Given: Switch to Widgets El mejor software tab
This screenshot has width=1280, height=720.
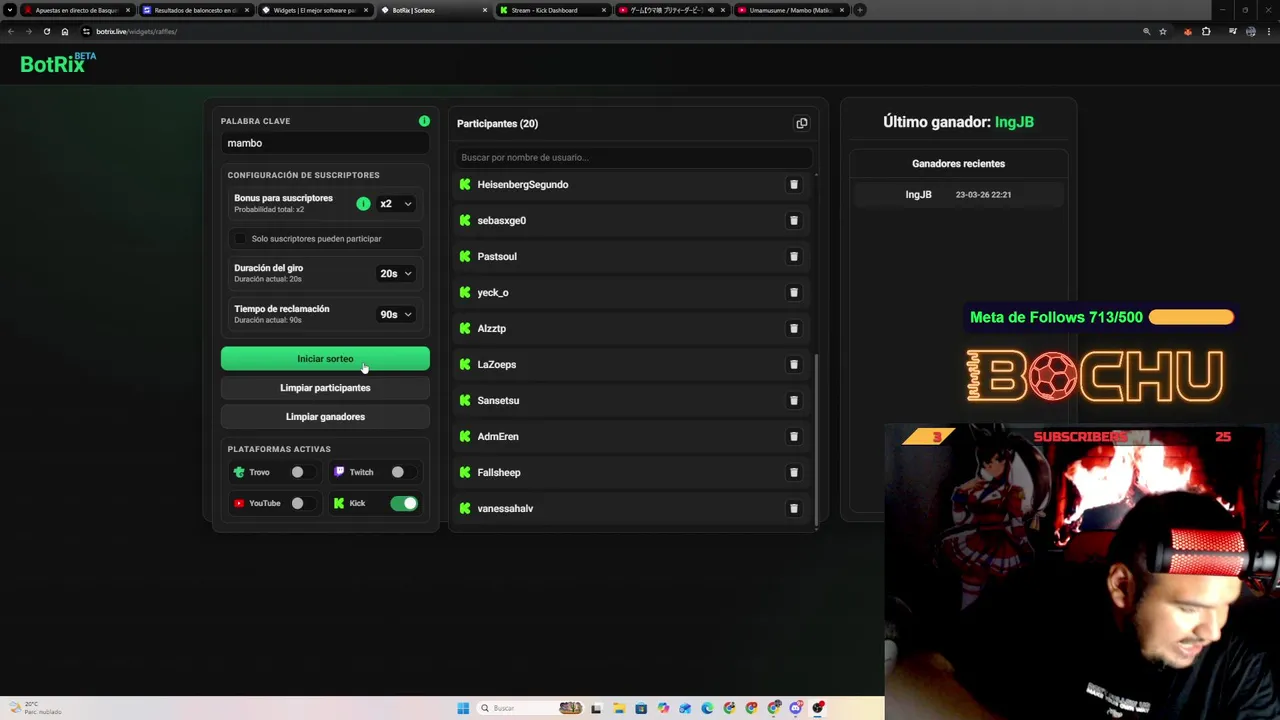Looking at the screenshot, I should (315, 10).
